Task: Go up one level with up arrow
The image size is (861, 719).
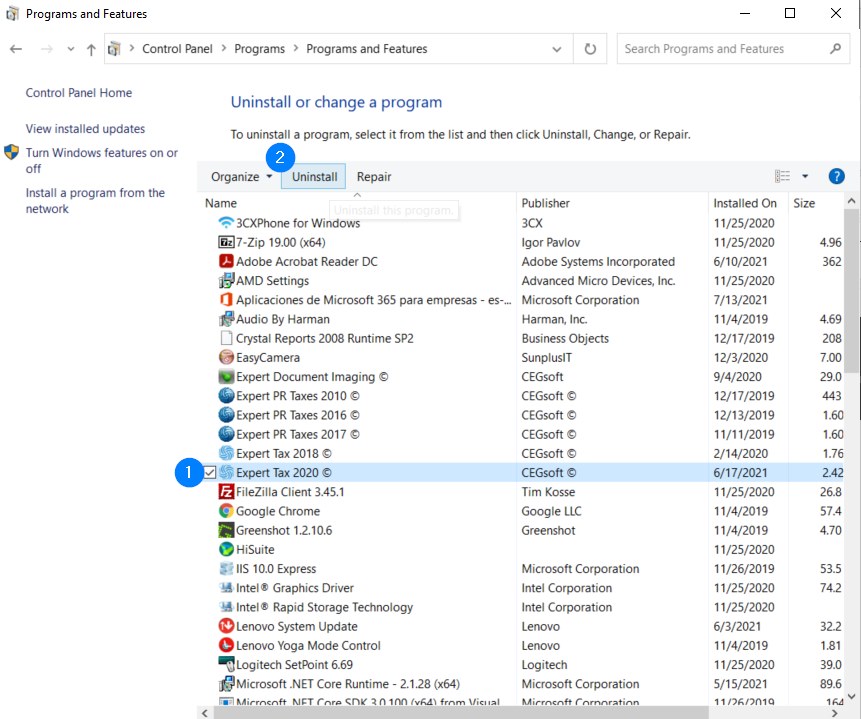Action: 91,49
